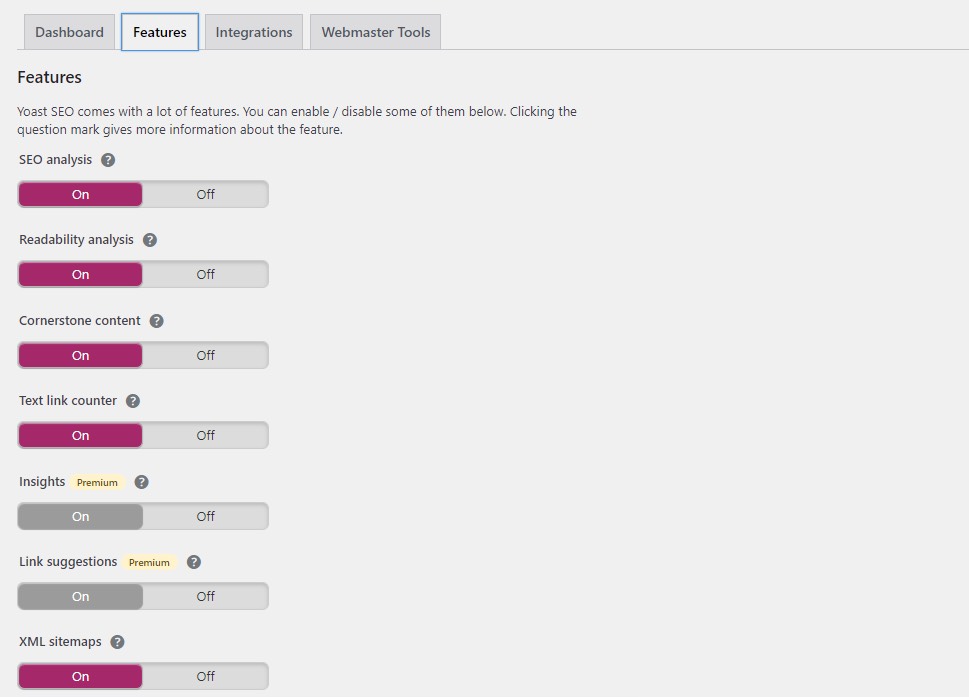Turn off SEO analysis
This screenshot has height=697, width=969.
[x=204, y=194]
